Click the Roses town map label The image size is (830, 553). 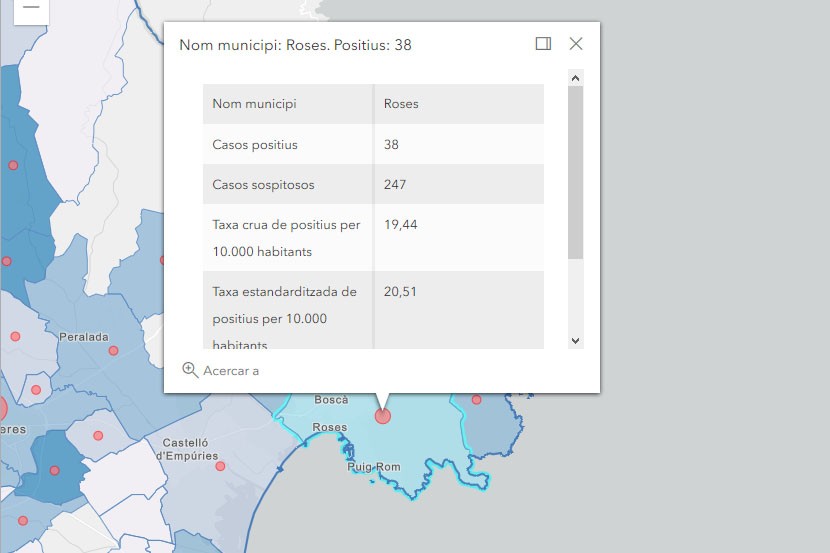(330, 427)
